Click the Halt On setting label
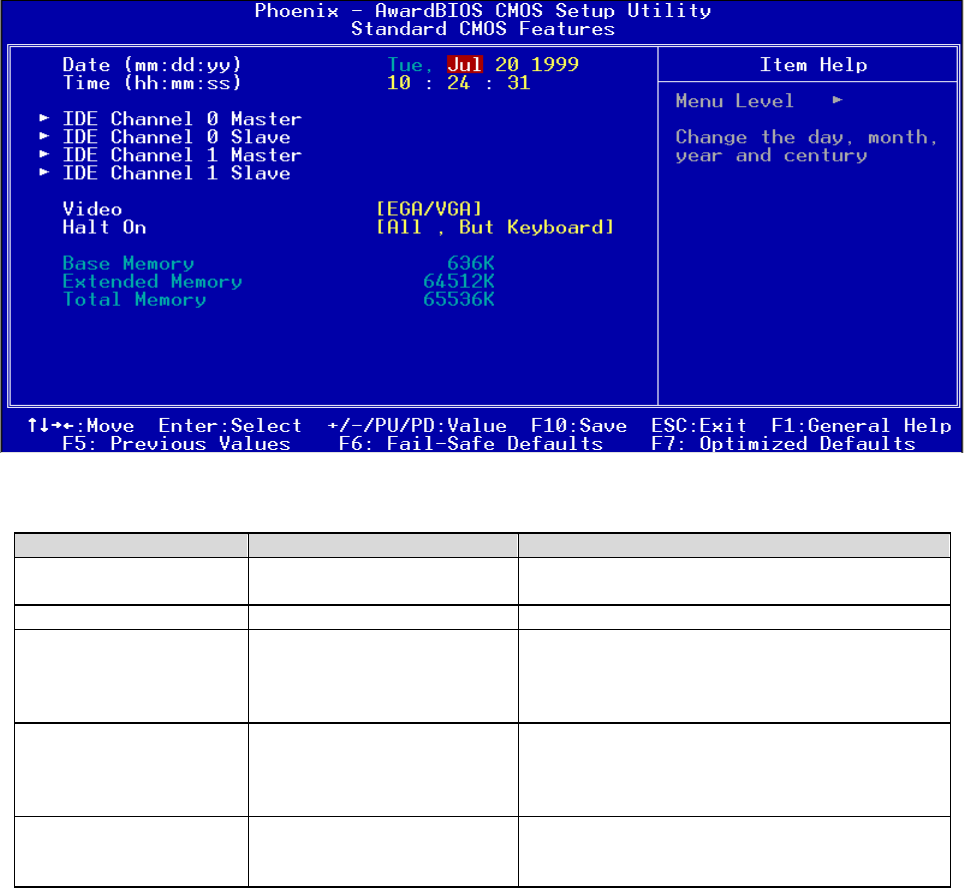The width and height of the screenshot is (964, 888). [105, 227]
